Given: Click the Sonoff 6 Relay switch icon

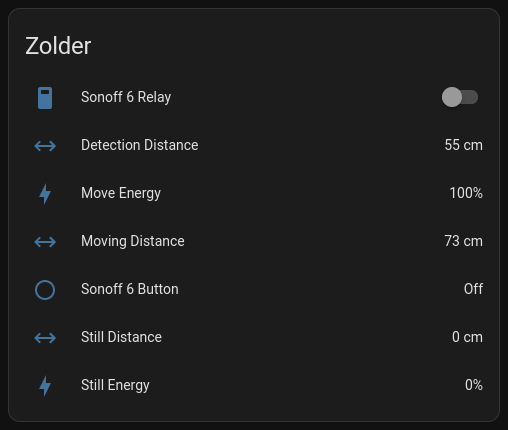Looking at the screenshot, I should point(45,98).
